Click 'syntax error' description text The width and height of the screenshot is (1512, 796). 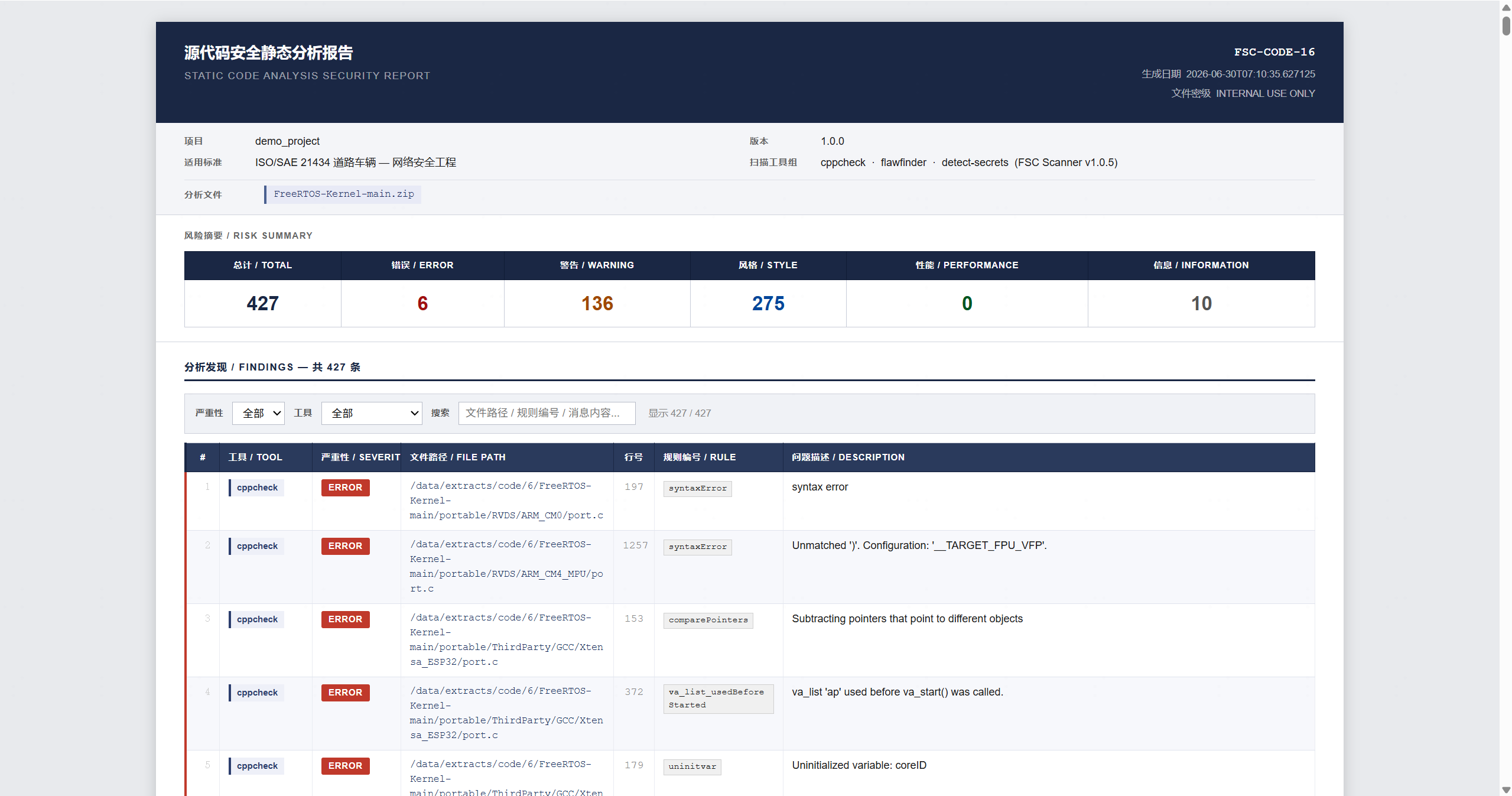tap(820, 487)
